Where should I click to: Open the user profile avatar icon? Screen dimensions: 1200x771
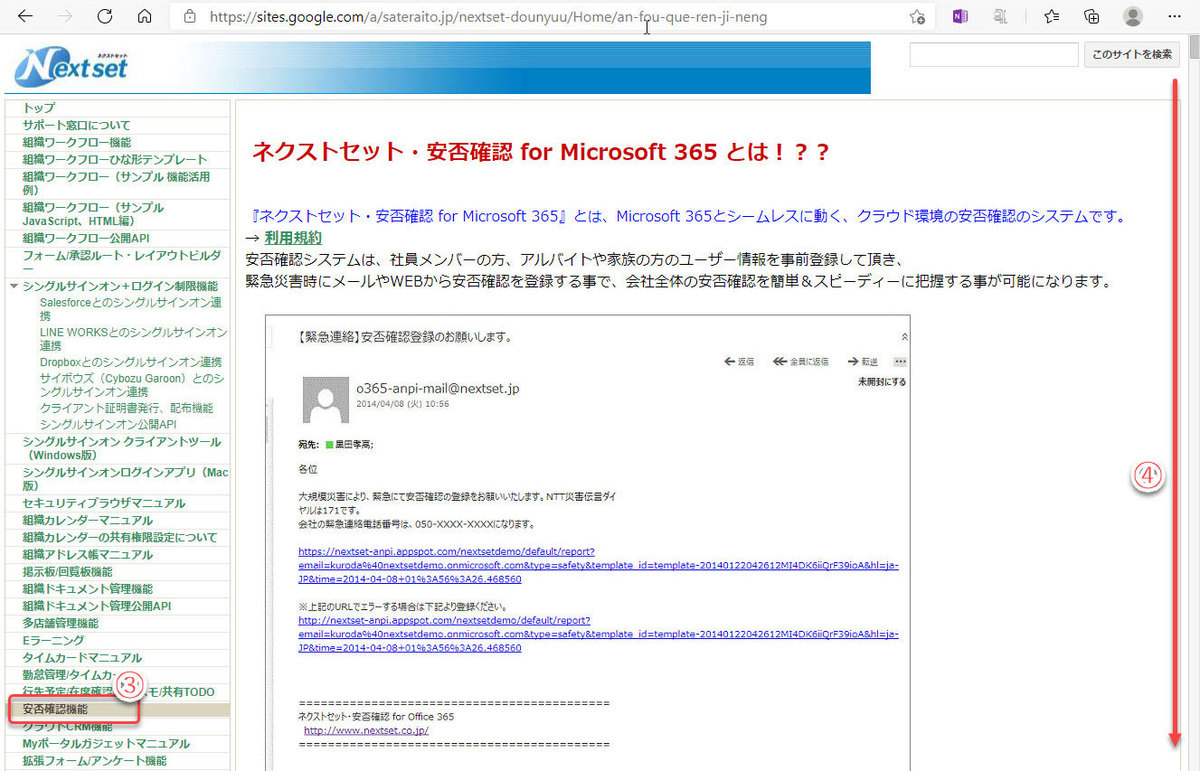(1133, 17)
